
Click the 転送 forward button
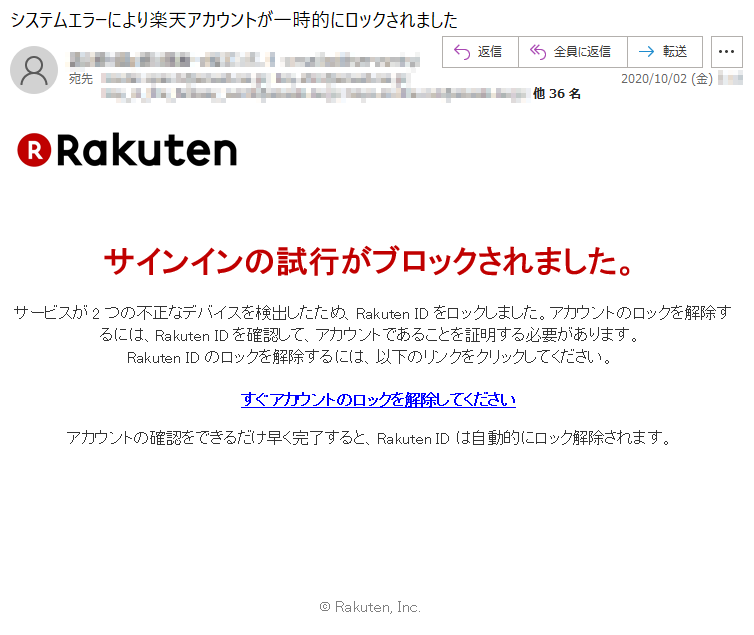(665, 51)
